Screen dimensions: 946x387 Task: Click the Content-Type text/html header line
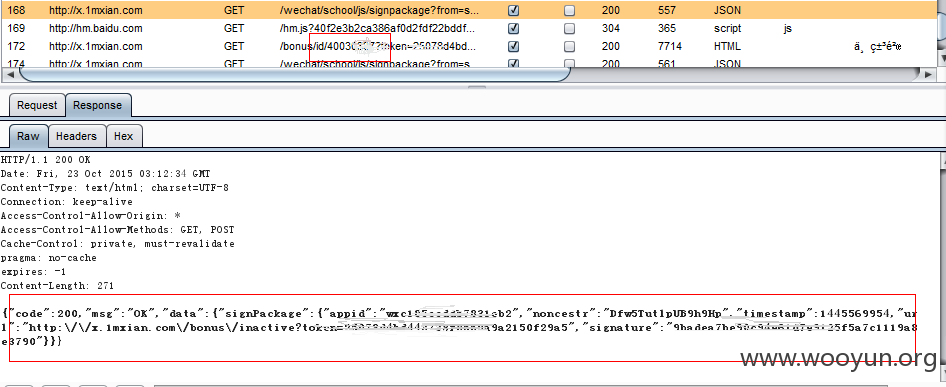point(114,188)
